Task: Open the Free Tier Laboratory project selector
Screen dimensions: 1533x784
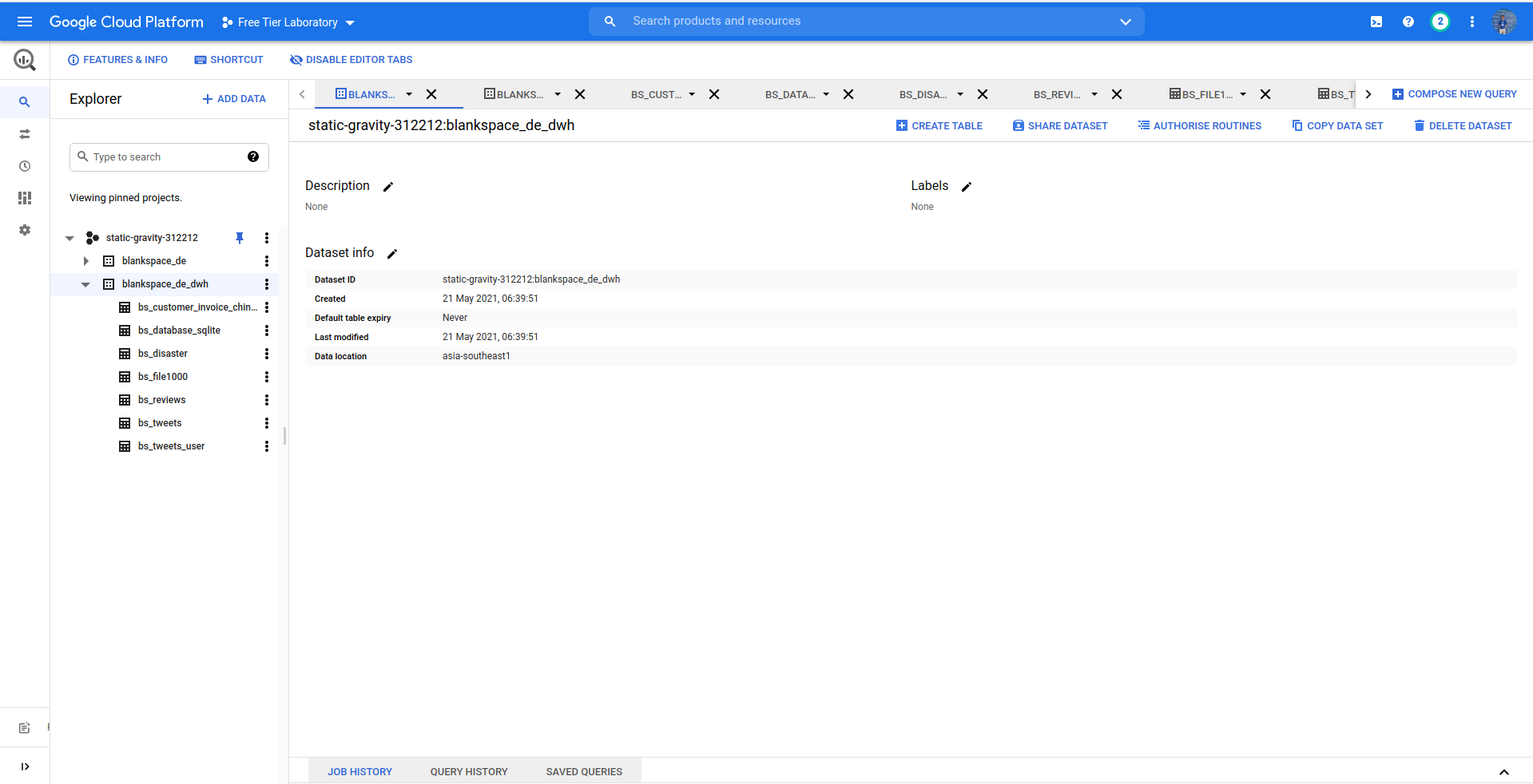Action: pyautogui.click(x=288, y=22)
